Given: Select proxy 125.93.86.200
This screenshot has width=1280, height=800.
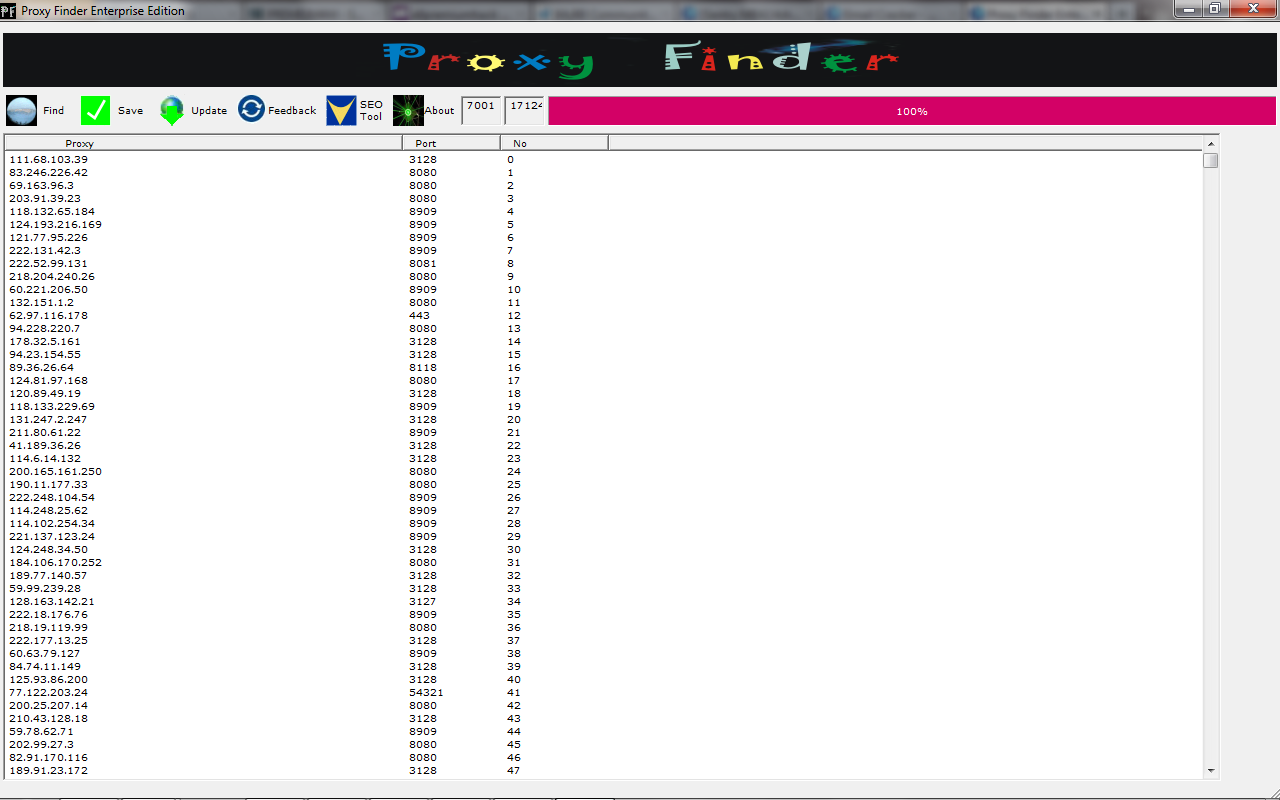Looking at the screenshot, I should click(49, 679).
